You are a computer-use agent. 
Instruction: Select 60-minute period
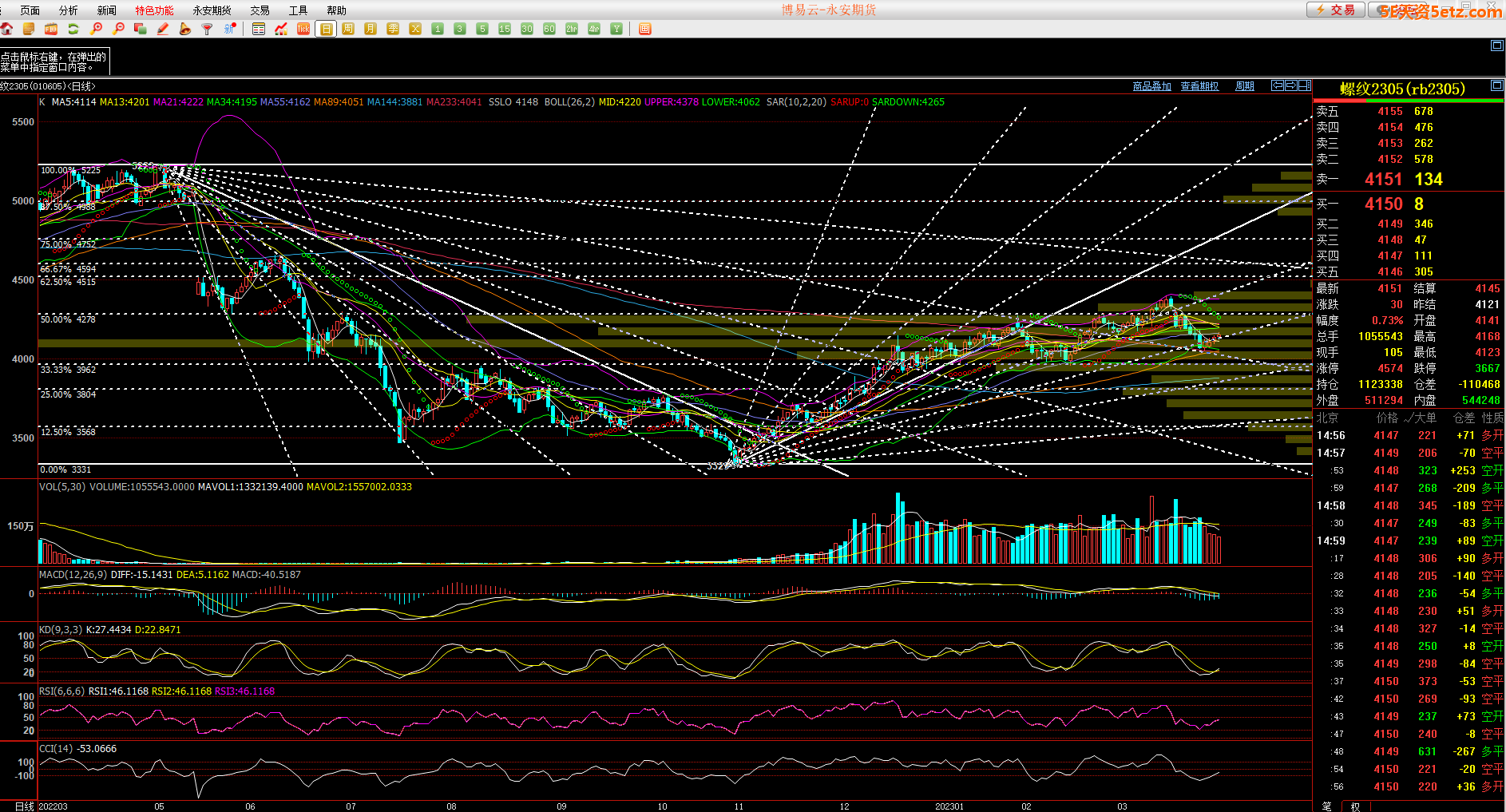(549, 29)
